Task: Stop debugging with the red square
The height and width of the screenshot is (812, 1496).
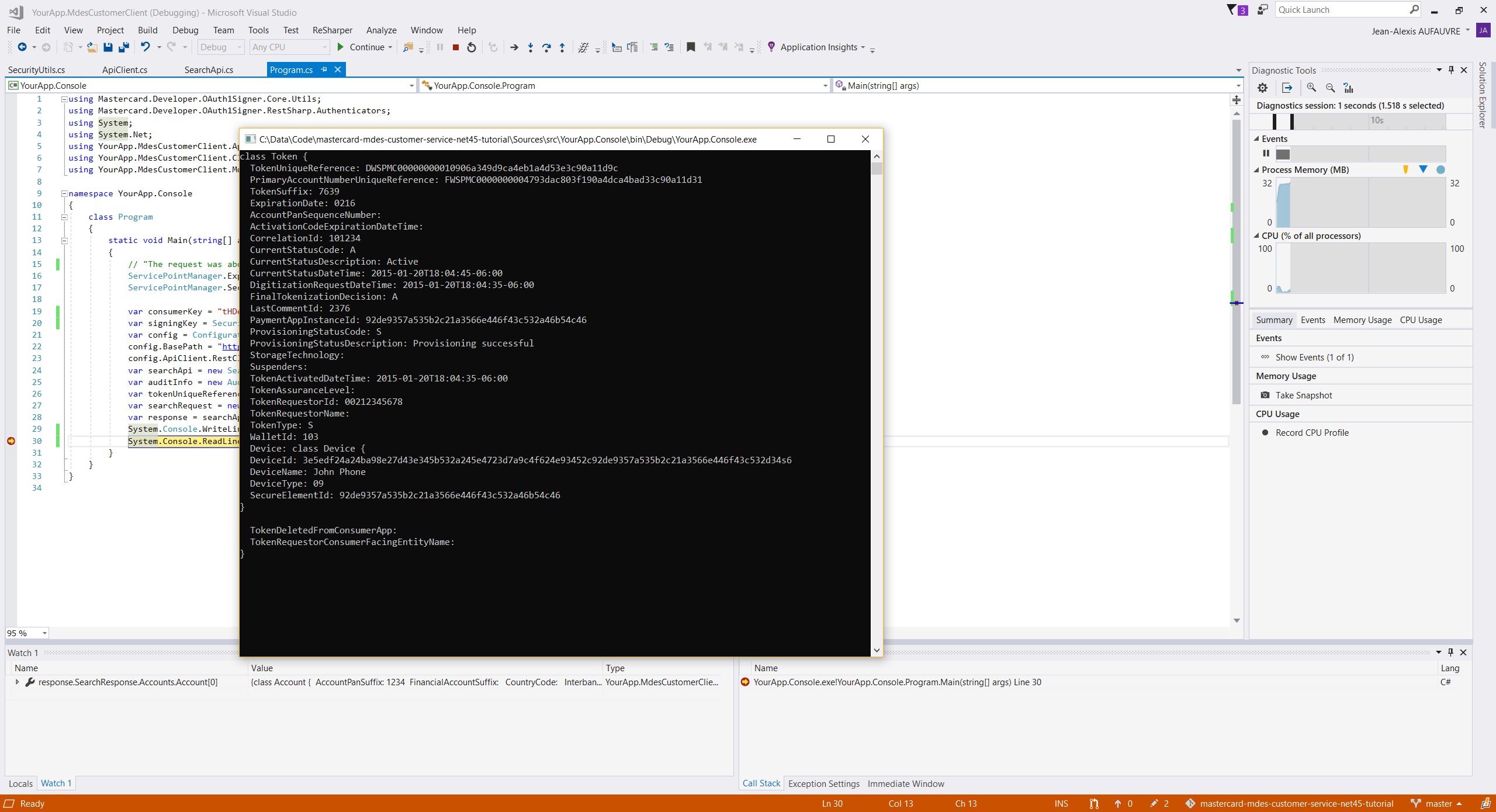Action: point(456,47)
